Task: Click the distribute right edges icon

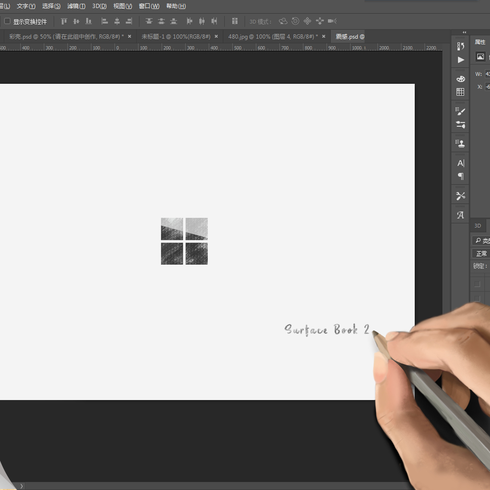Action: coord(214,21)
